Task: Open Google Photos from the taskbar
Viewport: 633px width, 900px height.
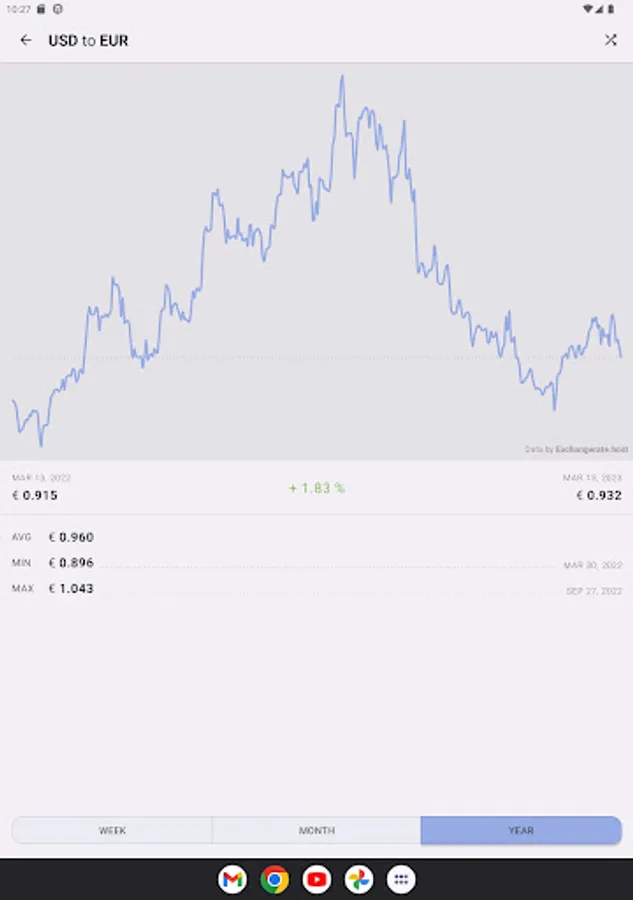Action: pos(359,880)
